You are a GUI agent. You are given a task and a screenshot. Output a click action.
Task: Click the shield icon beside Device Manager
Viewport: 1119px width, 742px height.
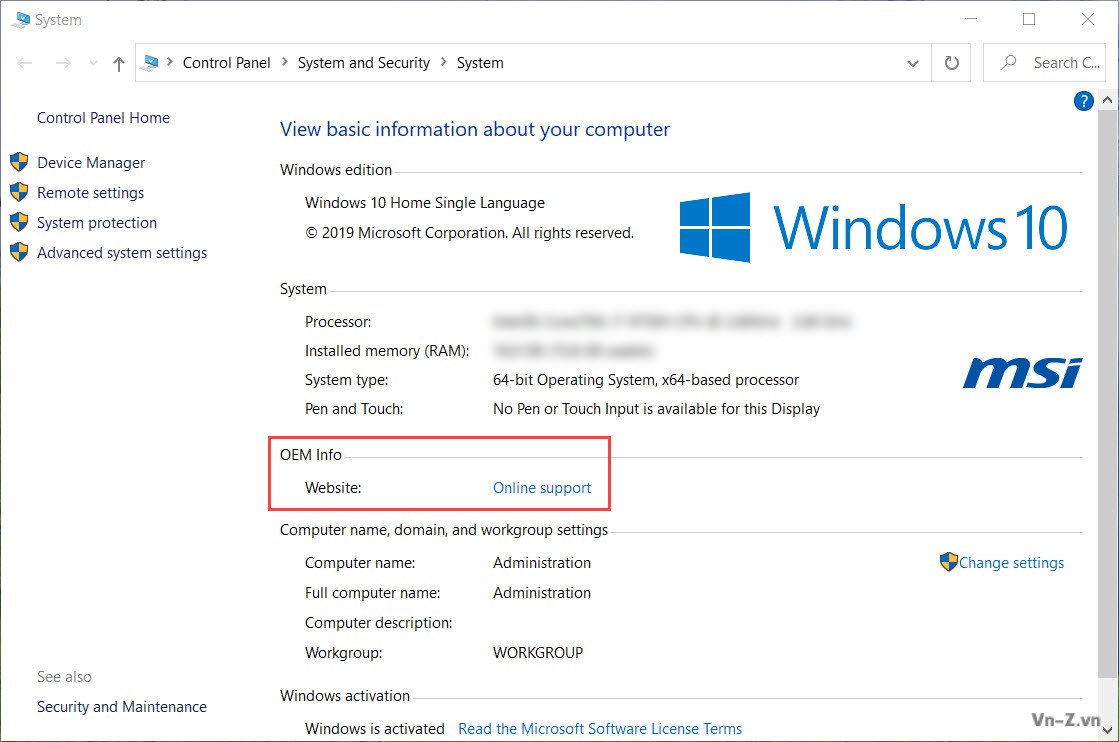(x=19, y=162)
